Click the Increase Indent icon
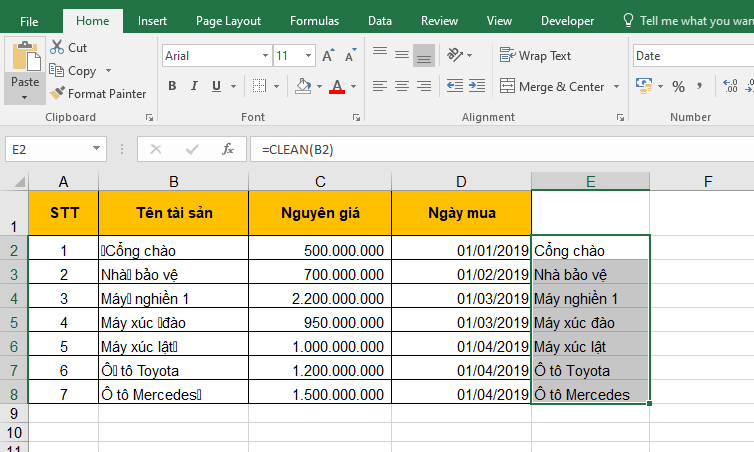Screen dimensions: 754x452 tap(479, 86)
